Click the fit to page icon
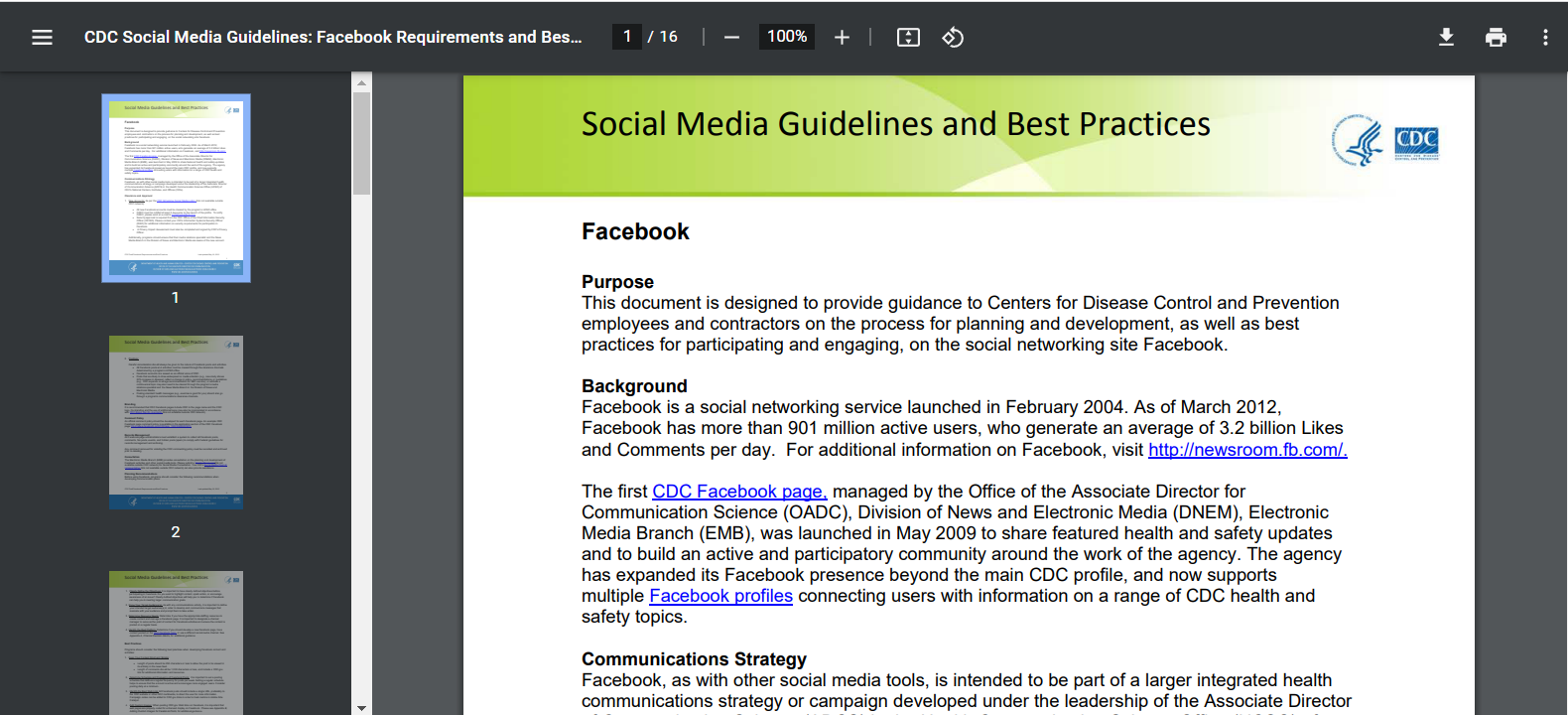Viewport: 1568px width, 715px height. 908,38
